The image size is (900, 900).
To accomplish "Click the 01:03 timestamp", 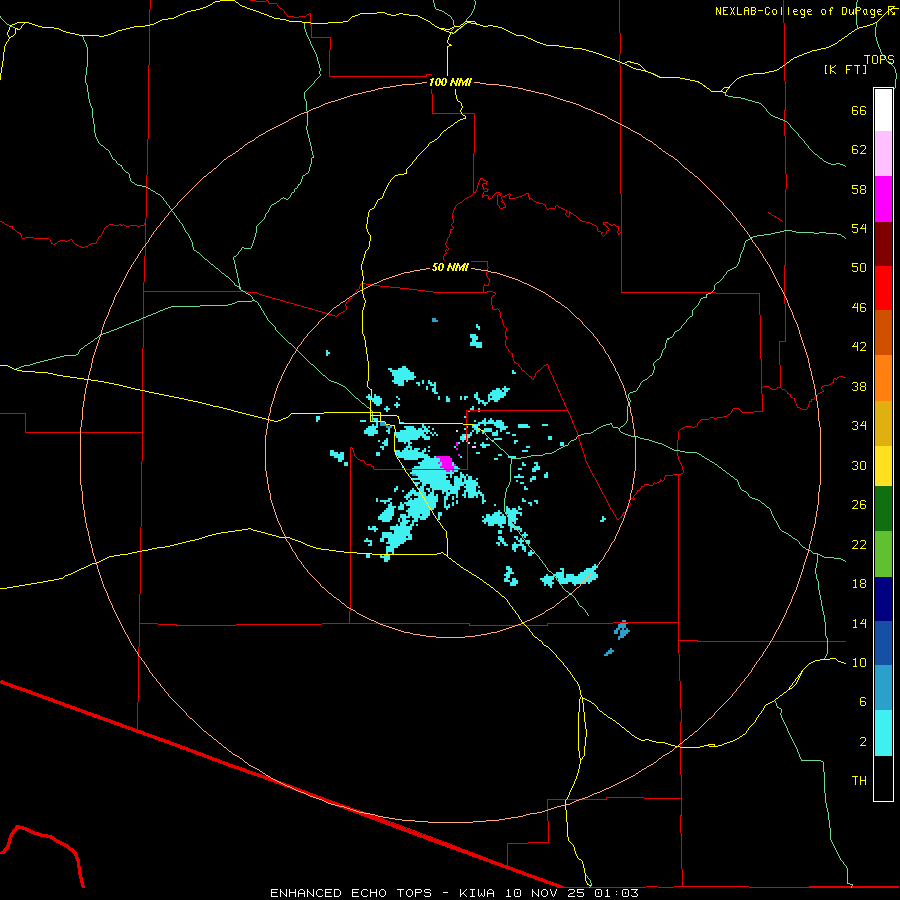I will pyautogui.click(x=616, y=893).
